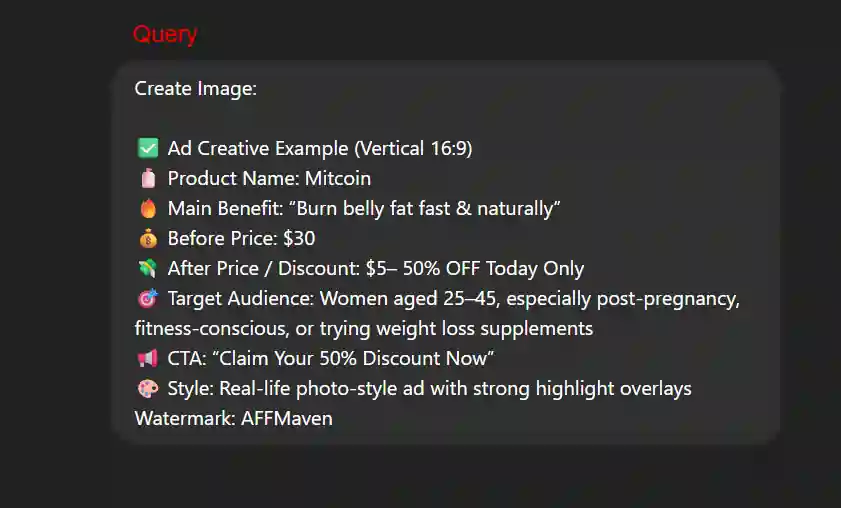Click the flying money emoji beside After Price
The image size is (841, 508).
click(x=147, y=269)
